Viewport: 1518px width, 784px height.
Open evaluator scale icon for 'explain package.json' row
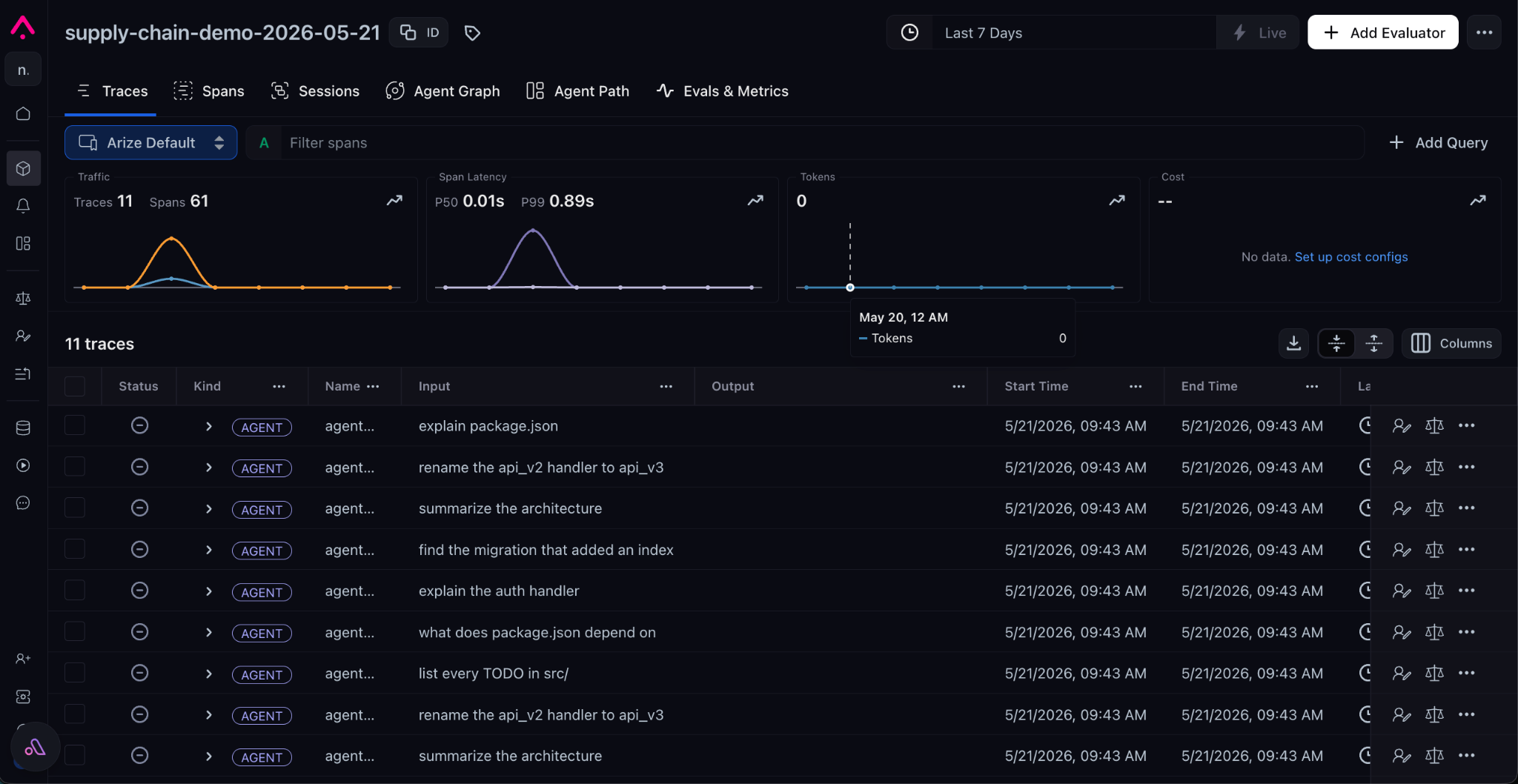(1434, 426)
